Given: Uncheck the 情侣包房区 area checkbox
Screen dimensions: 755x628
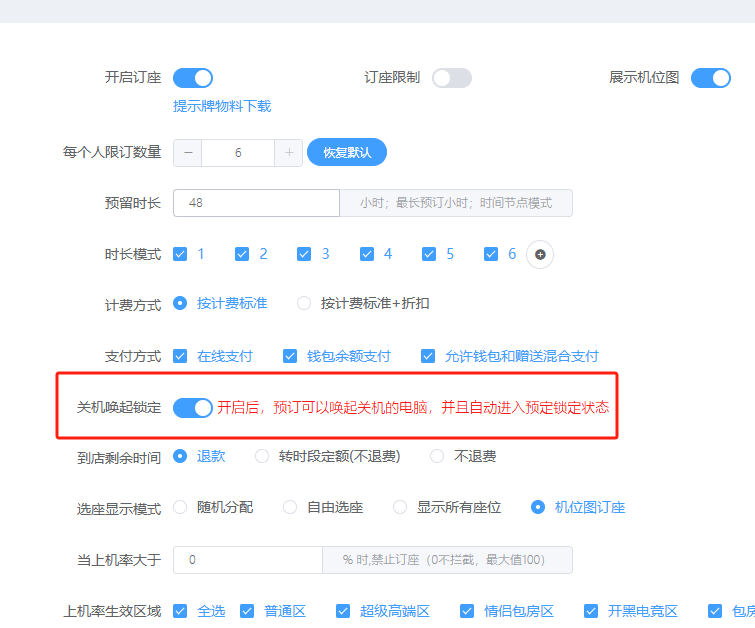Looking at the screenshot, I should [467, 611].
